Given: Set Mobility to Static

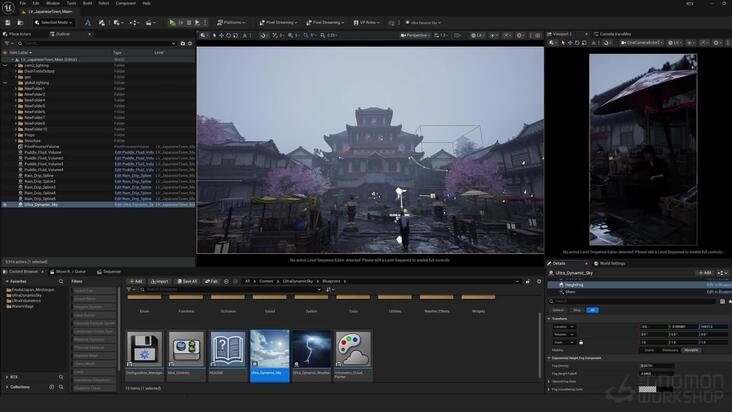Looking at the screenshot, I should point(649,350).
